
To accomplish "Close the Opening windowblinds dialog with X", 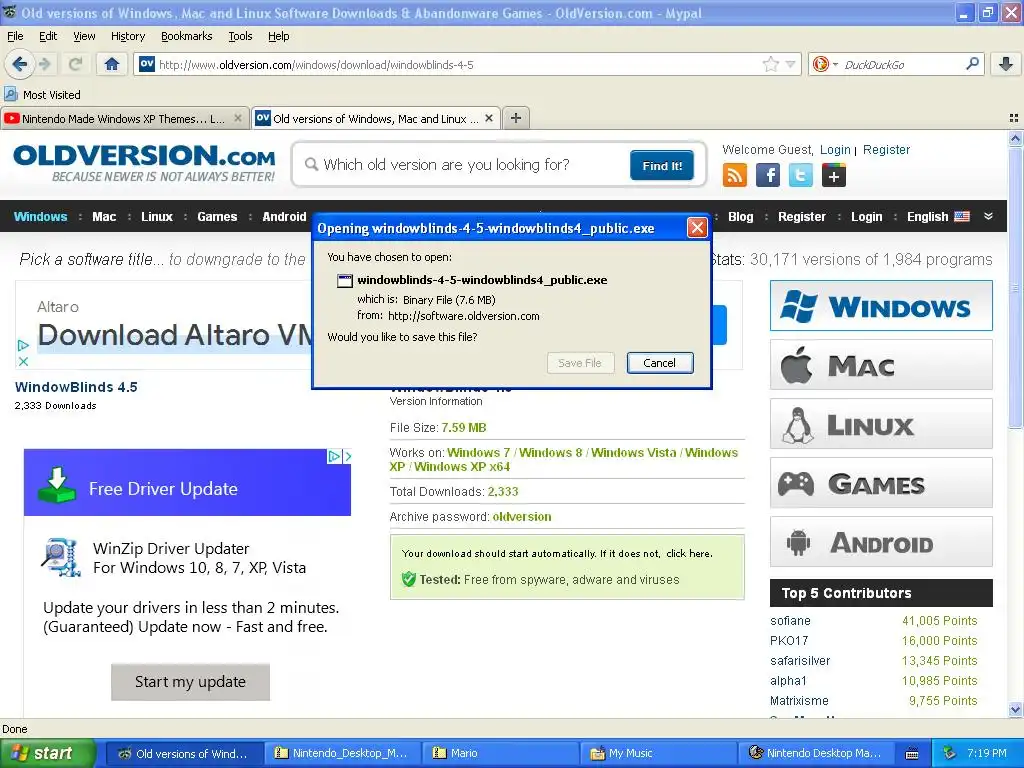I will point(697,227).
